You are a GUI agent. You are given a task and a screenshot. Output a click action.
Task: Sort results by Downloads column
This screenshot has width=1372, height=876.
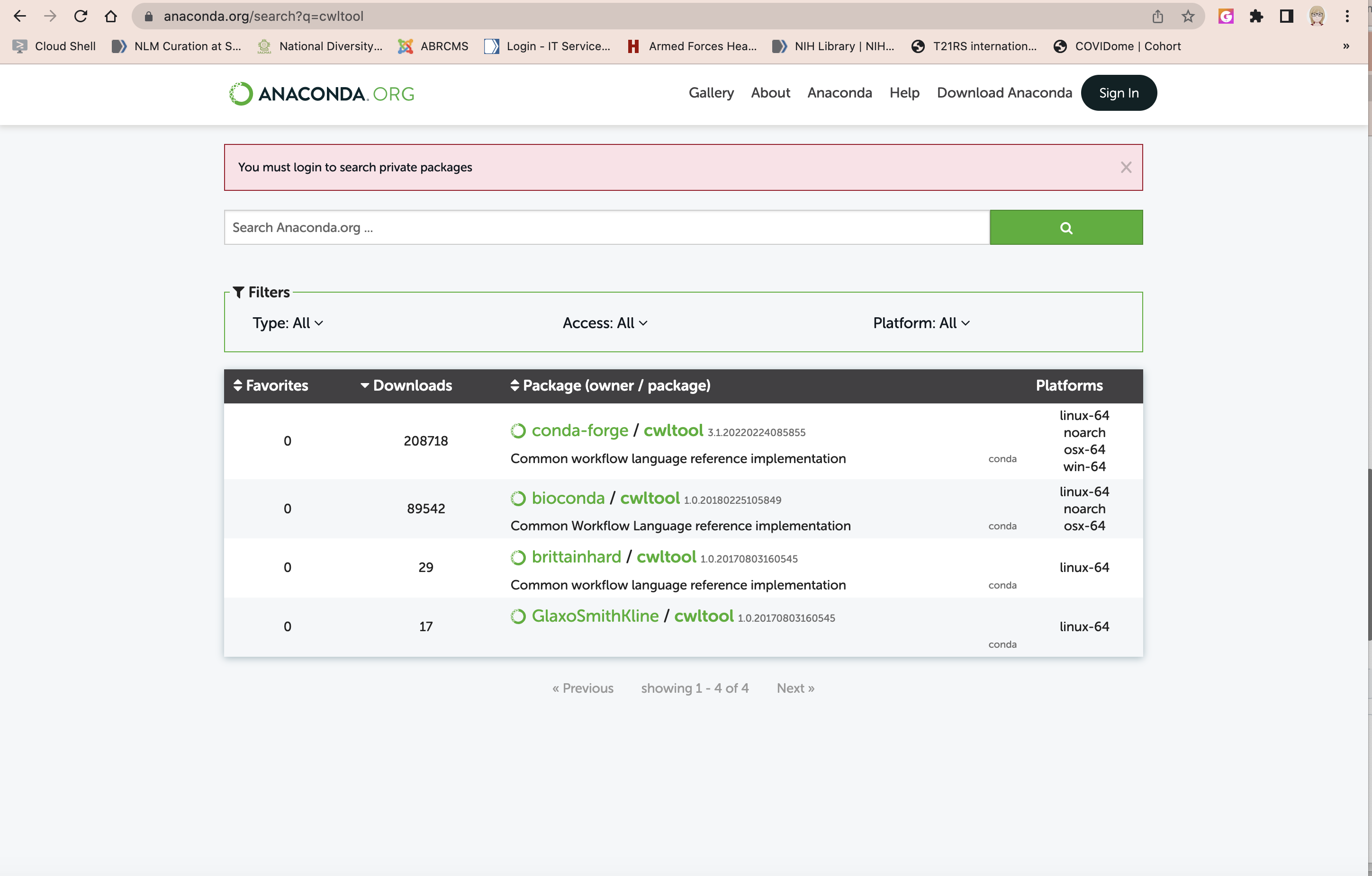point(406,385)
